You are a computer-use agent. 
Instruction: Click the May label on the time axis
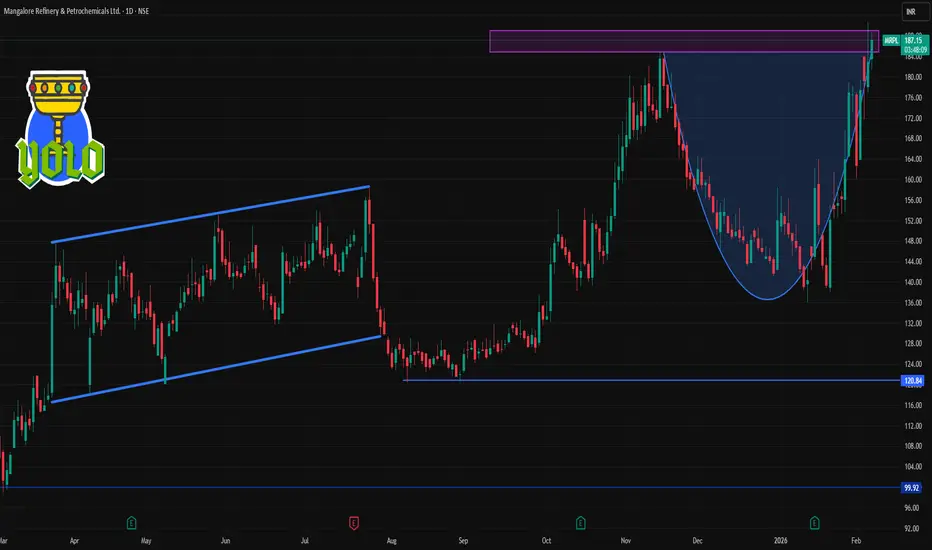146,541
